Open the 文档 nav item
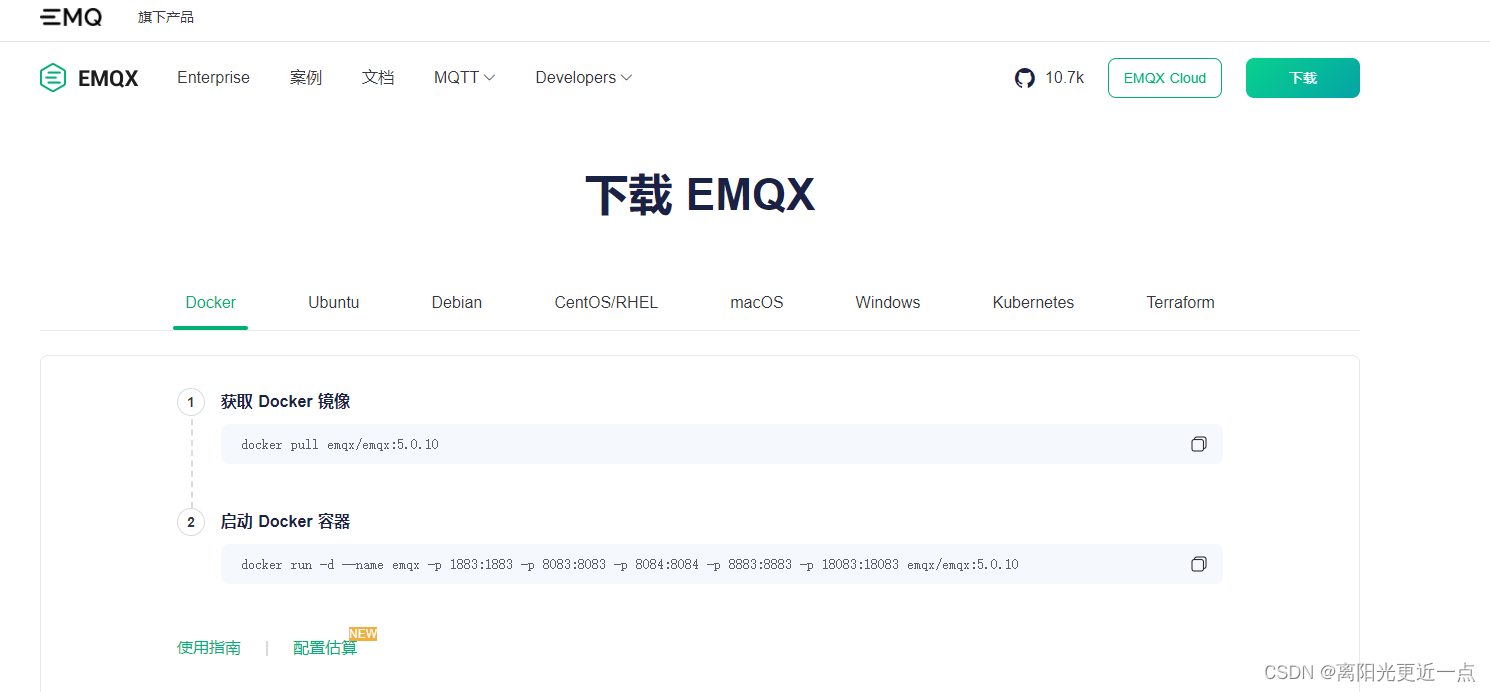This screenshot has height=692, width=1490. point(378,78)
